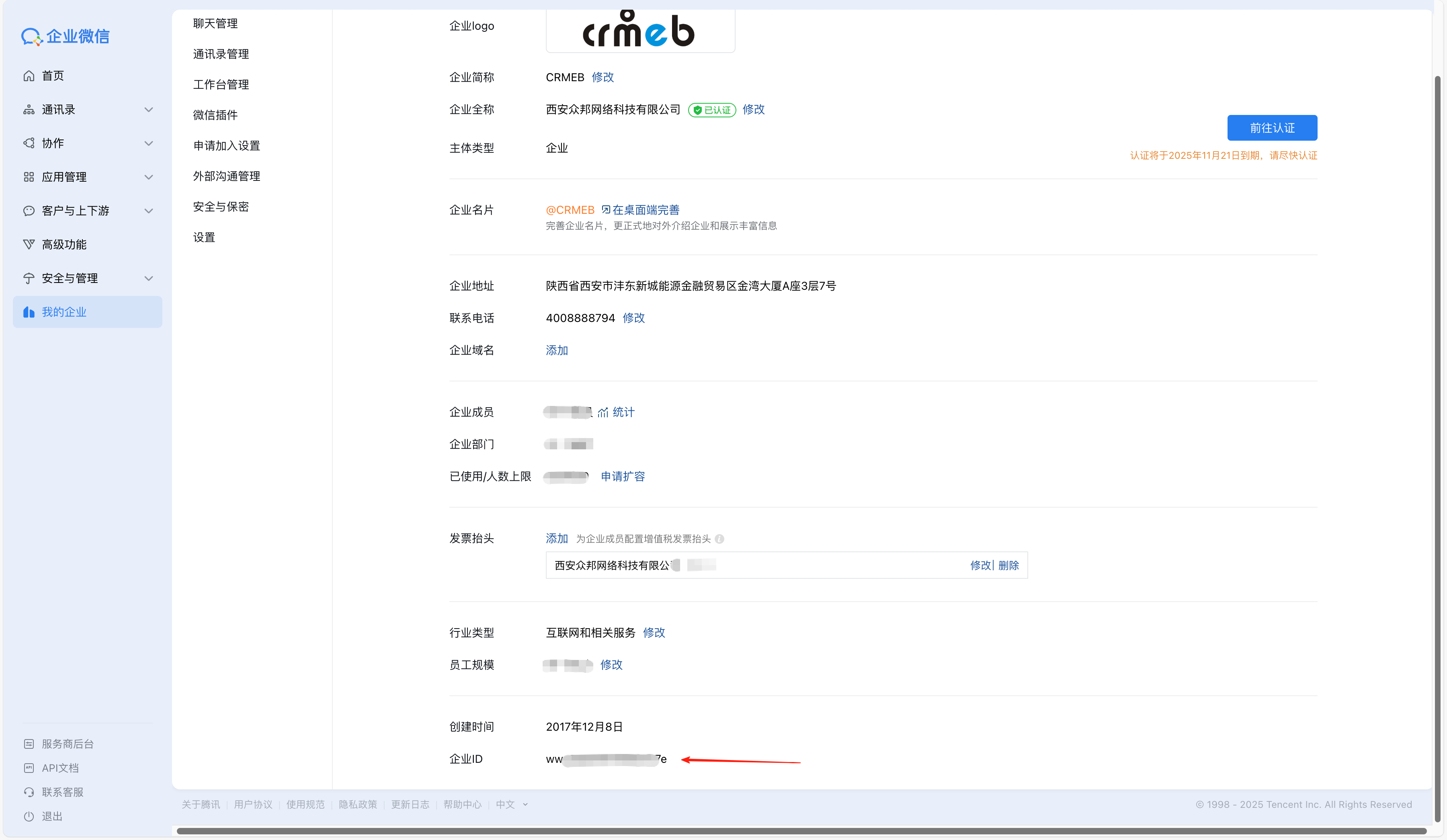
Task: Click the 高级功能 icon in sidebar
Action: point(29,245)
